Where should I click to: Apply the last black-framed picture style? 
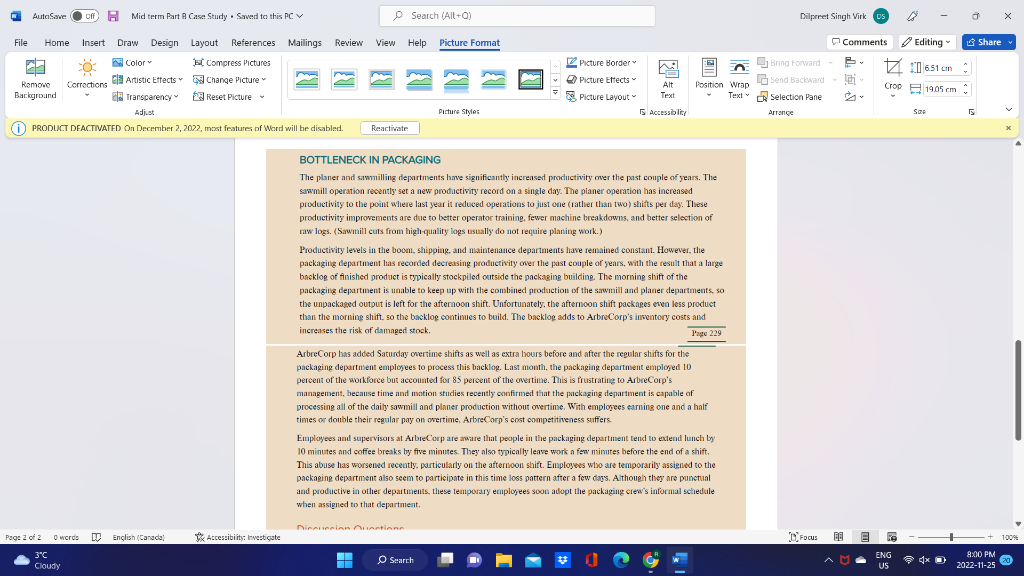point(530,80)
